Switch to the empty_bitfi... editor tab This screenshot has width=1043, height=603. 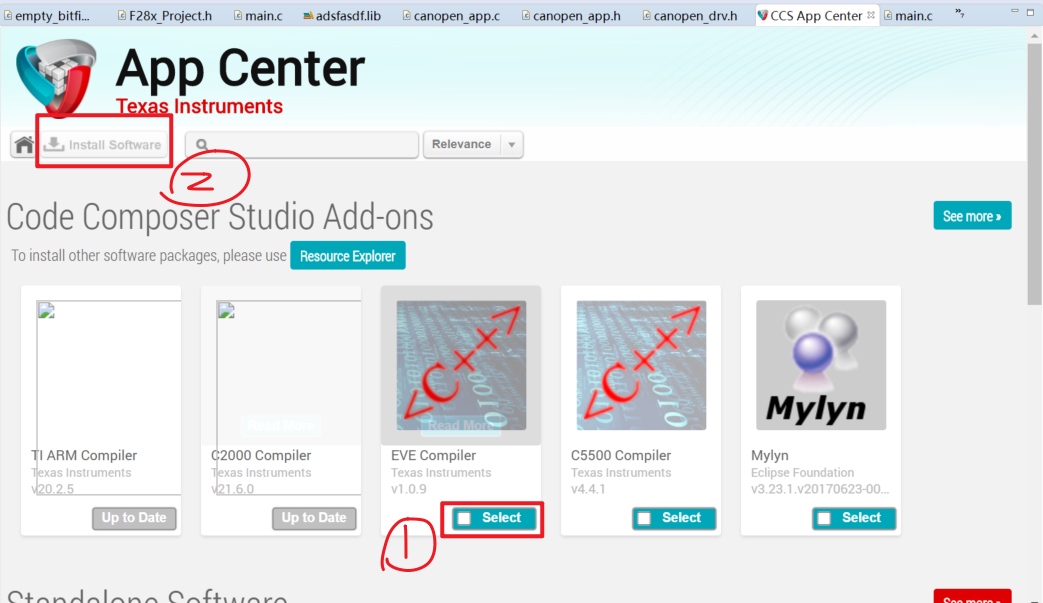(x=47, y=15)
